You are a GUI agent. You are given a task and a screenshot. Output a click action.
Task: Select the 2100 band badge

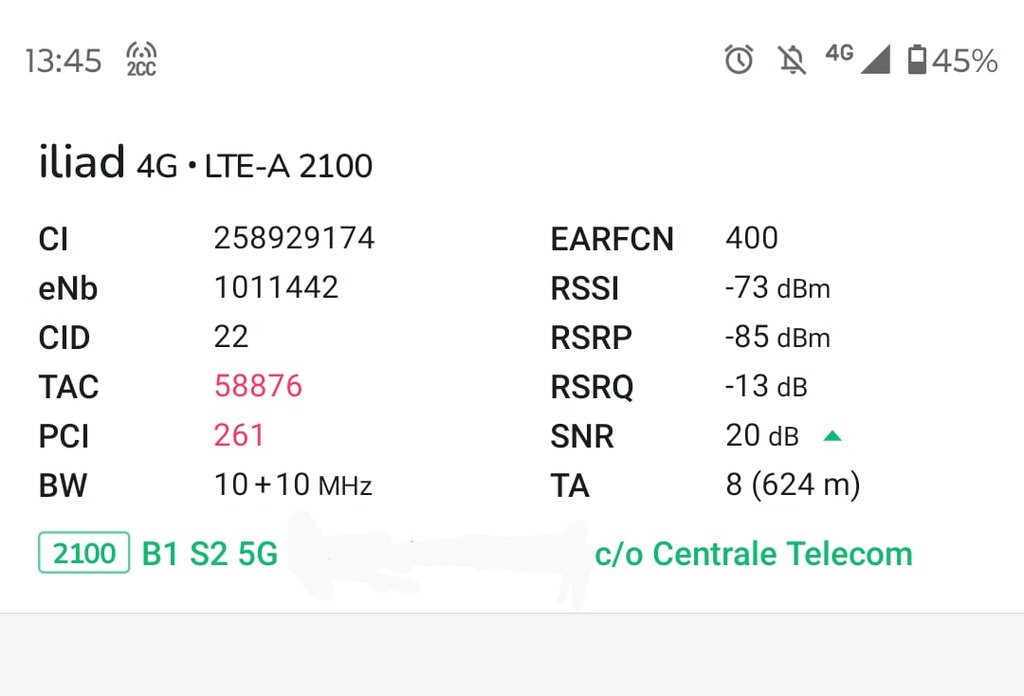[84, 553]
